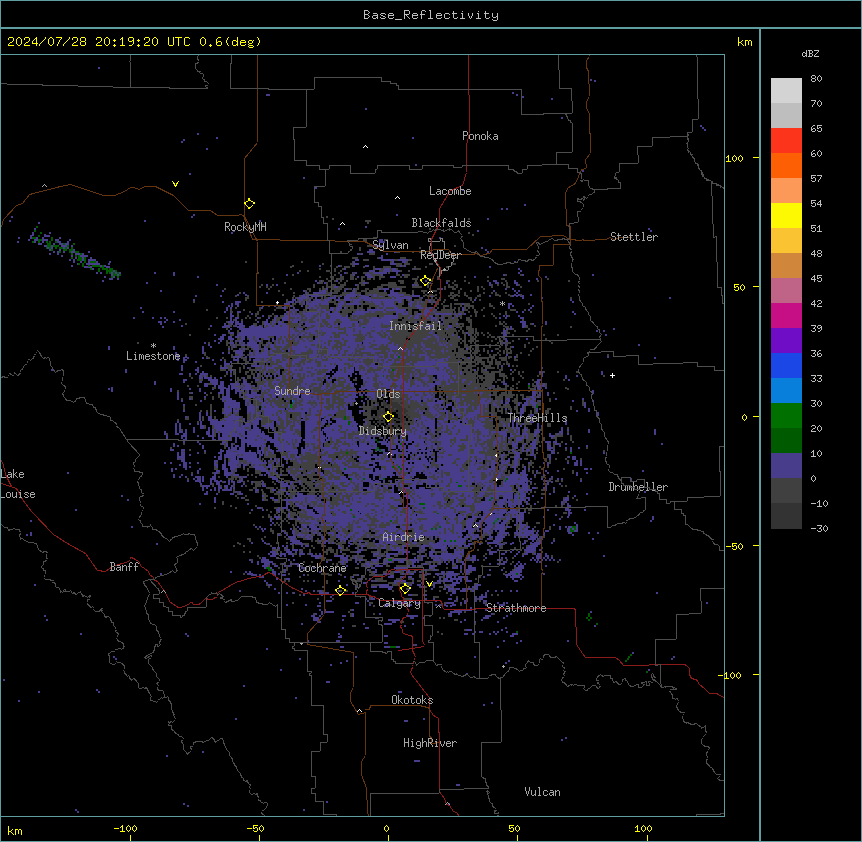
Task: Click the km unit label at top right
Action: pos(744,42)
